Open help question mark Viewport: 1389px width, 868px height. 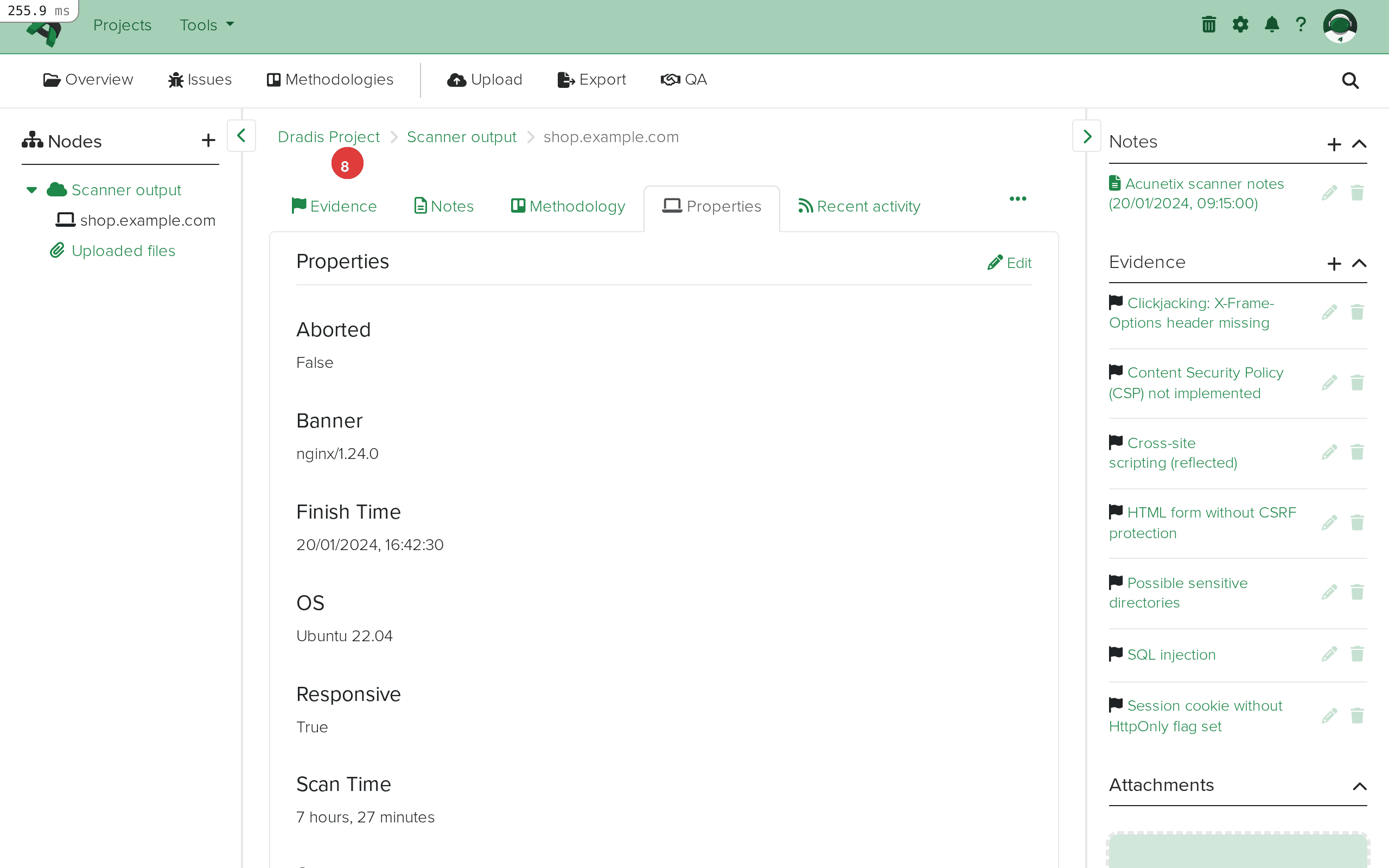1301,25
